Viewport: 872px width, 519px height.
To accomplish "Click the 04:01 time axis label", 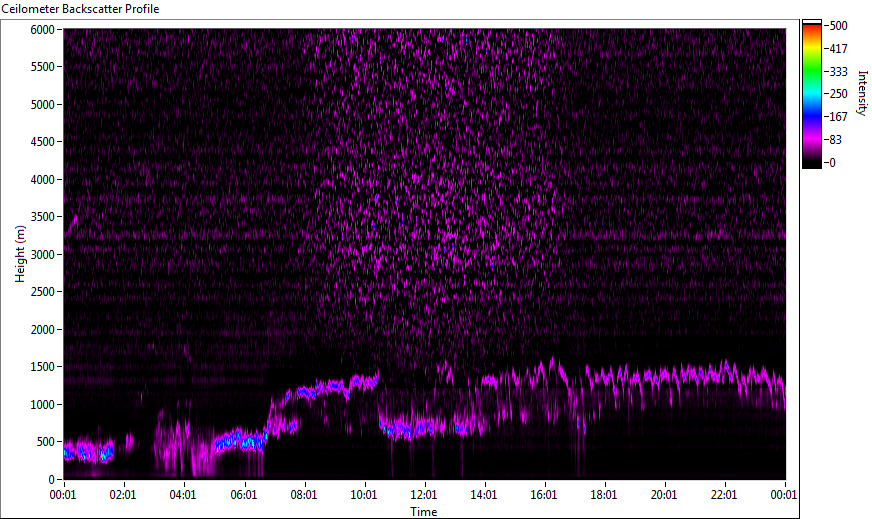I will coord(183,495).
